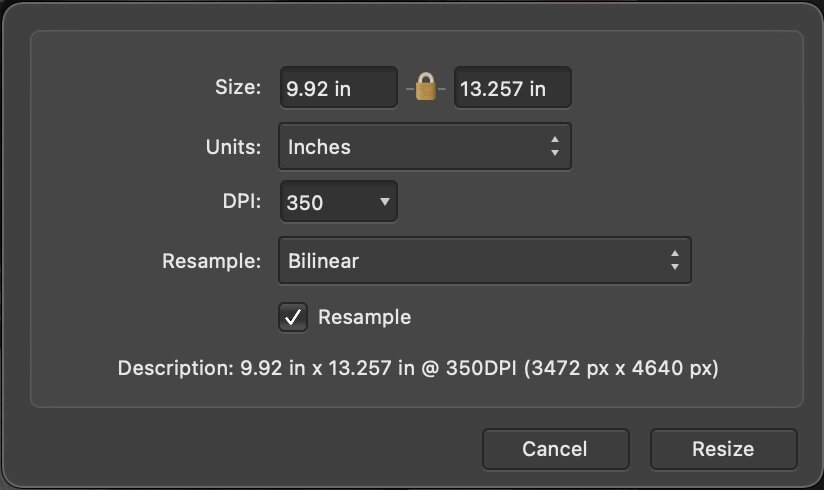
Task: Confirm with the Resize button
Action: coord(723,449)
